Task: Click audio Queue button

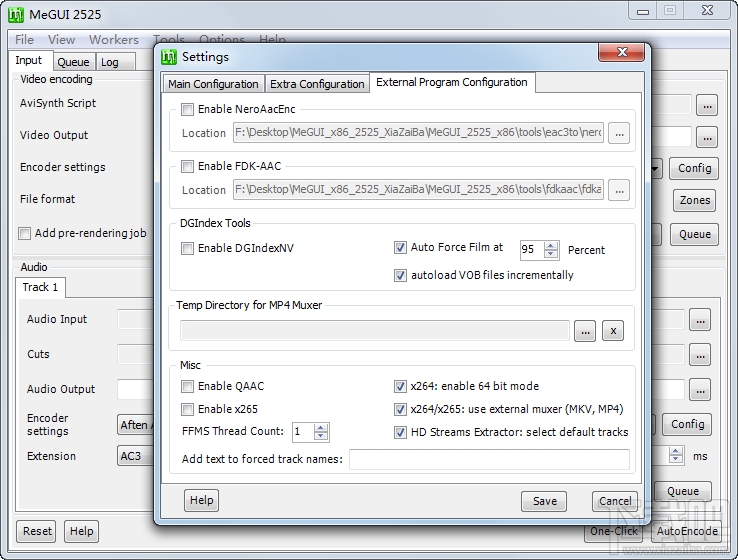Action: tap(683, 491)
